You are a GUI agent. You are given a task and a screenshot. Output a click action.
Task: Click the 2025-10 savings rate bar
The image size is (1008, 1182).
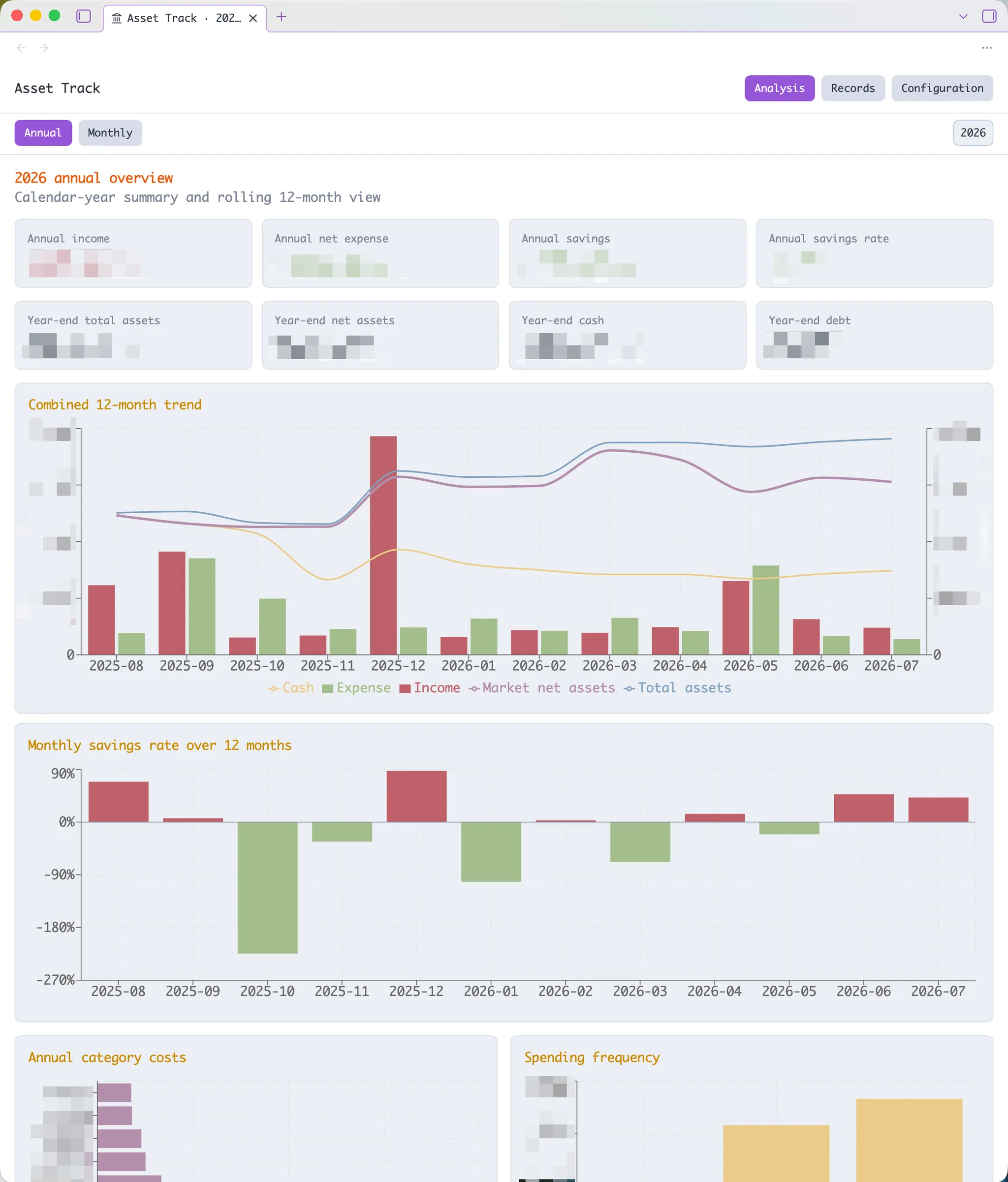pos(268,888)
